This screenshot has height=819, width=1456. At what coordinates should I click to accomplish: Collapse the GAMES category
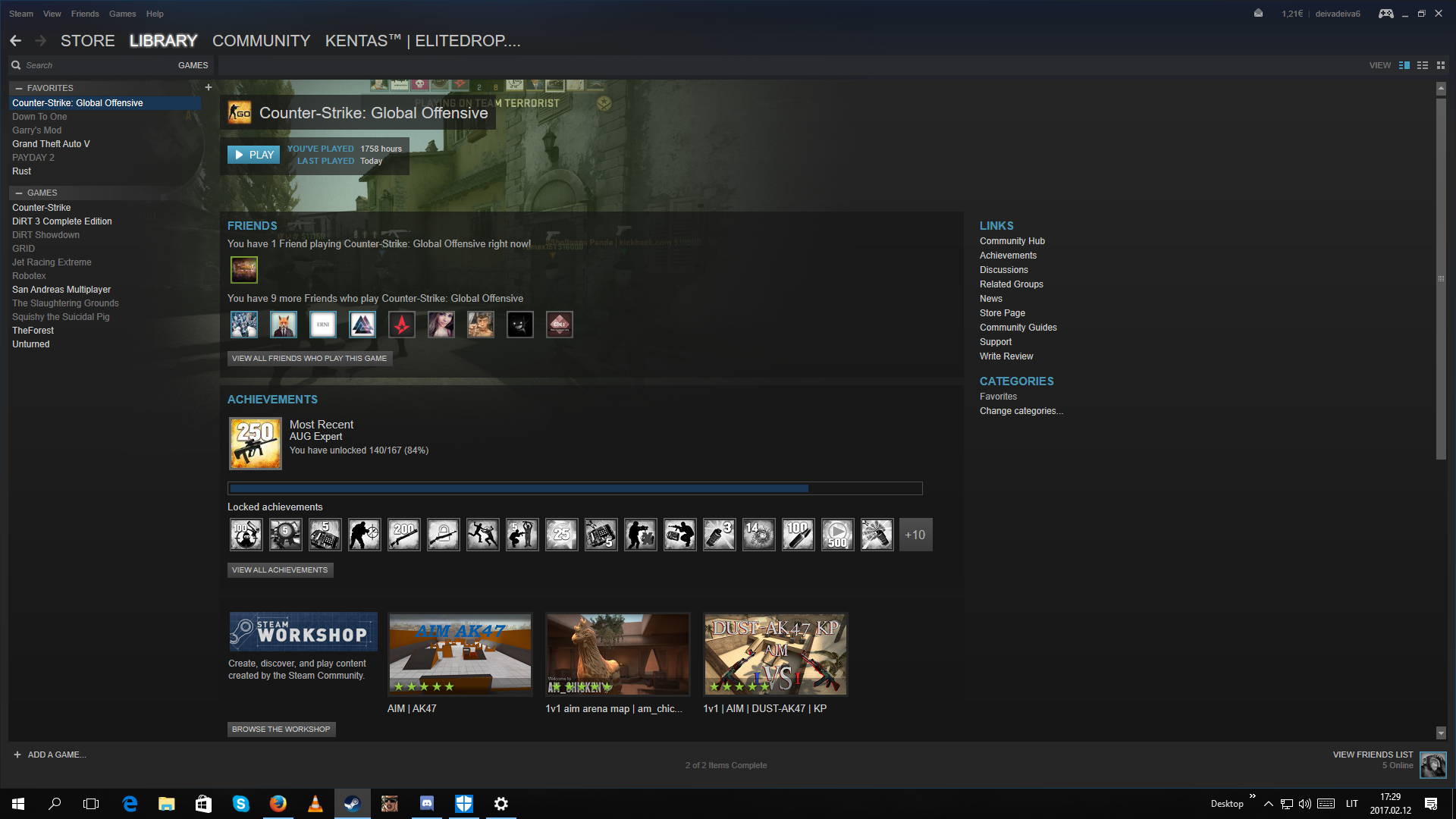[x=19, y=193]
